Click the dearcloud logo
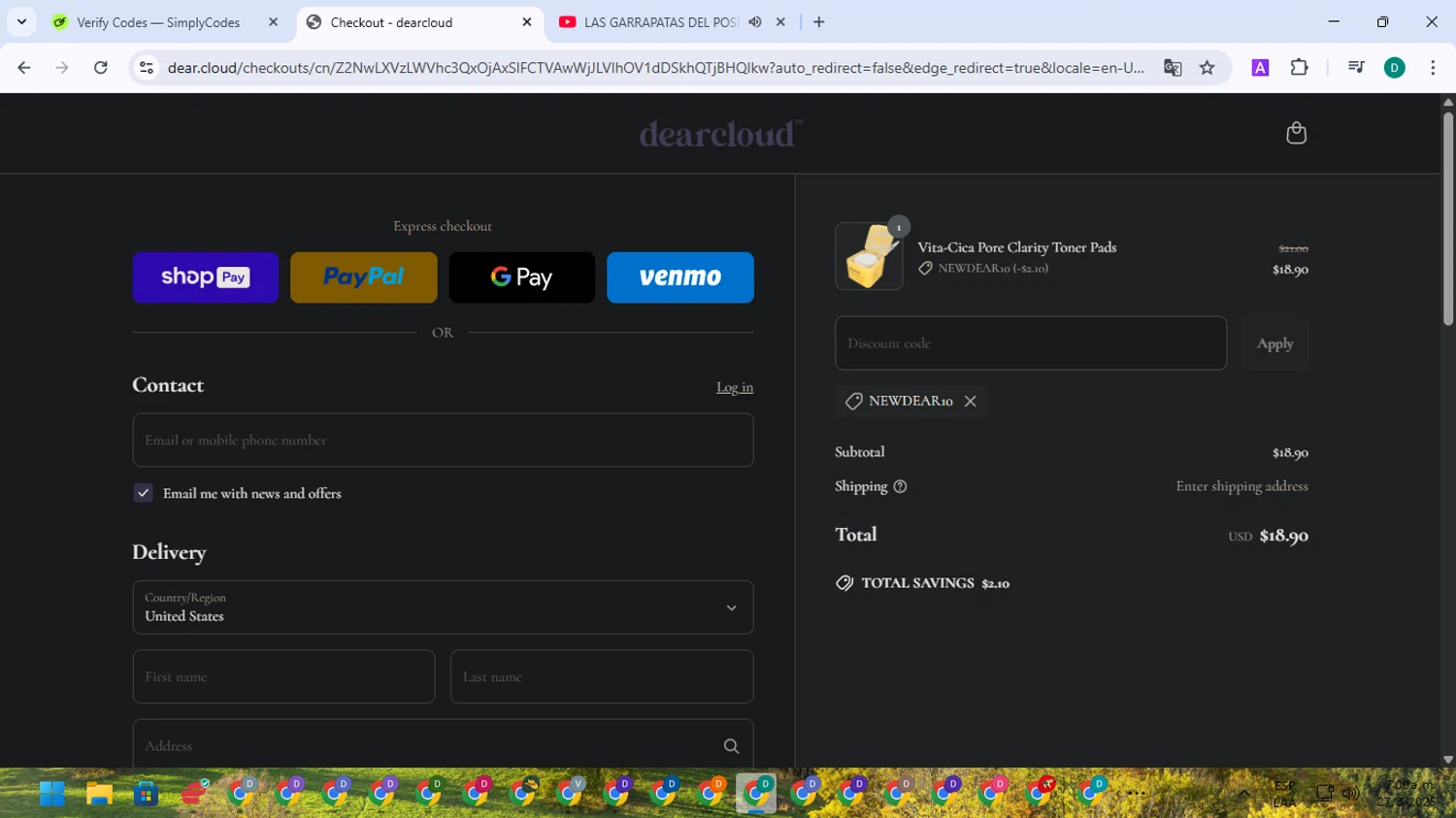This screenshot has height=818, width=1456. [720, 134]
